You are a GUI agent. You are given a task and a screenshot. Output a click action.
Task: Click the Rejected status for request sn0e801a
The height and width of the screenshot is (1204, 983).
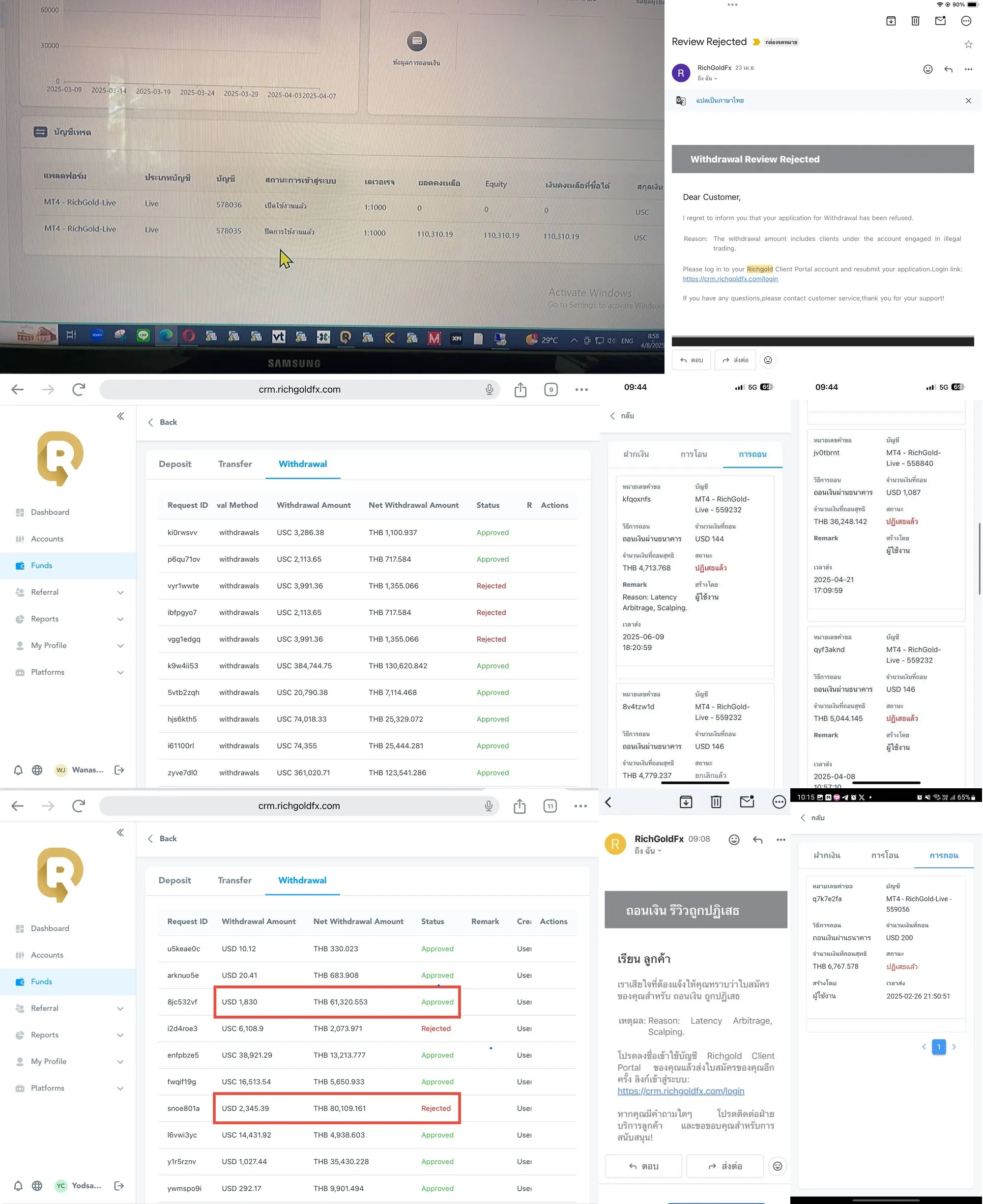coord(436,1108)
